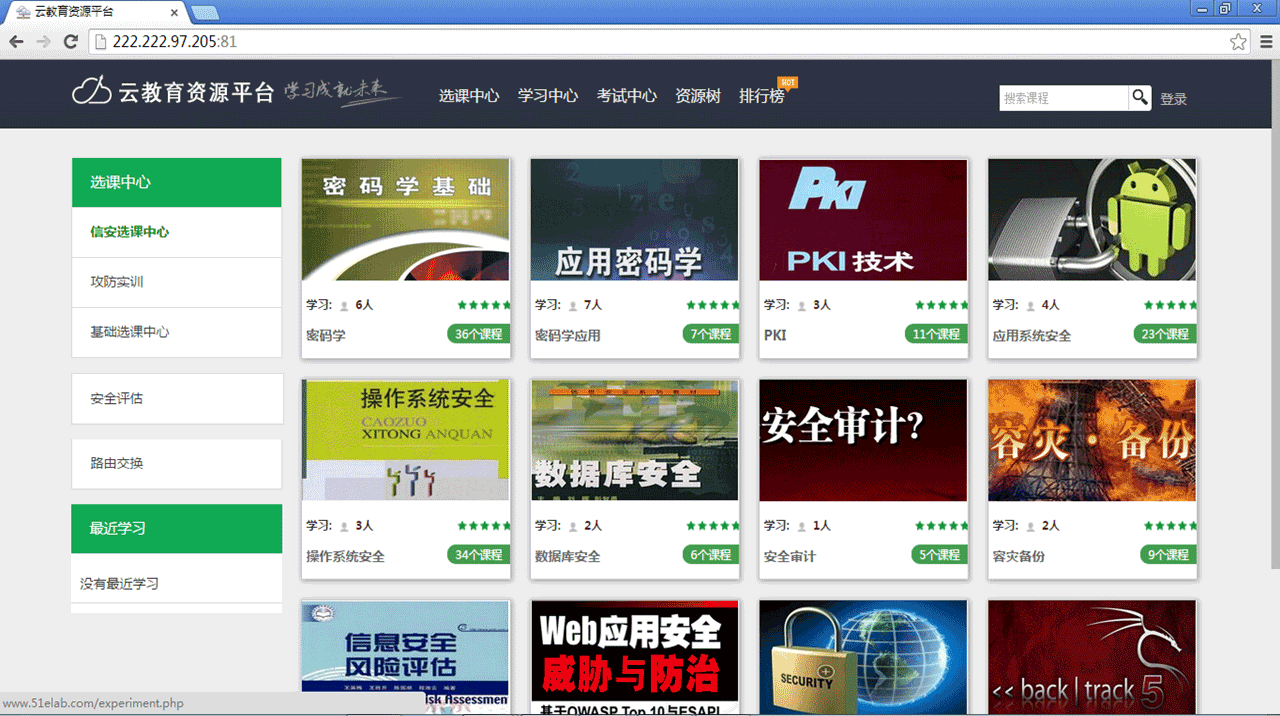Click the PKI course title text
1280x716 pixels.
775,336
